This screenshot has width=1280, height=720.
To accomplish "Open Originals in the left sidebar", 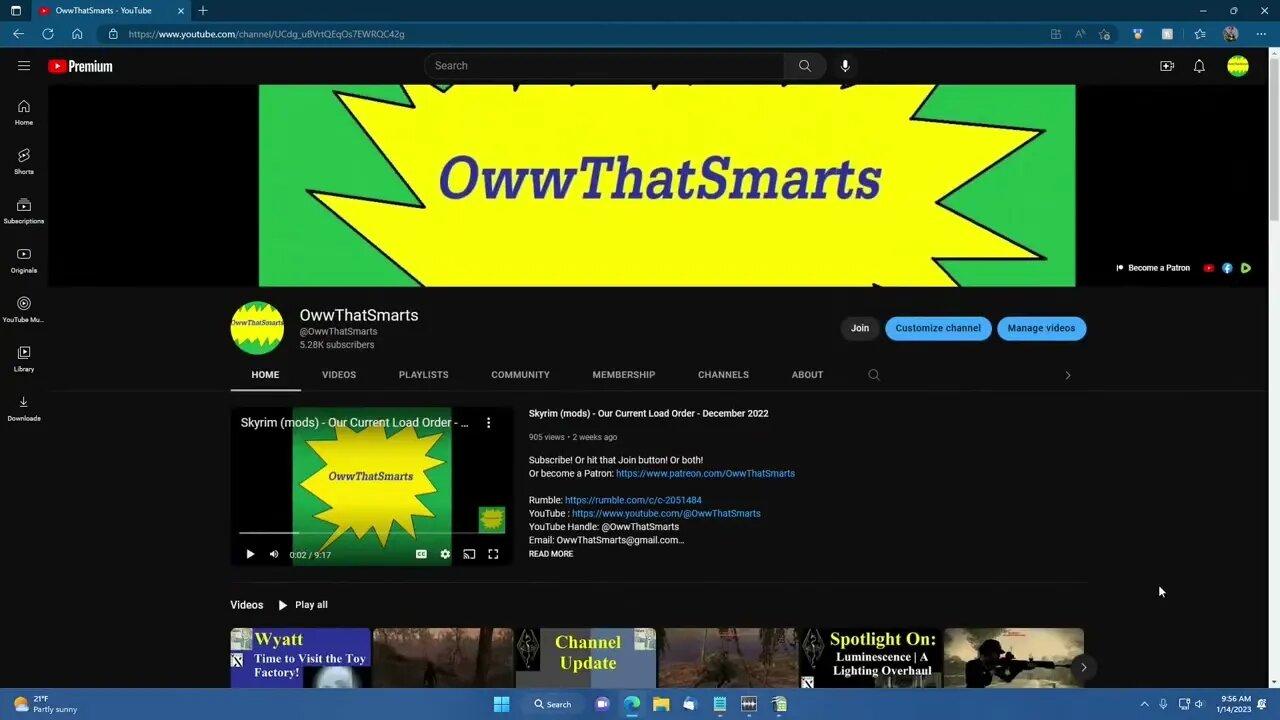I will click(x=24, y=260).
